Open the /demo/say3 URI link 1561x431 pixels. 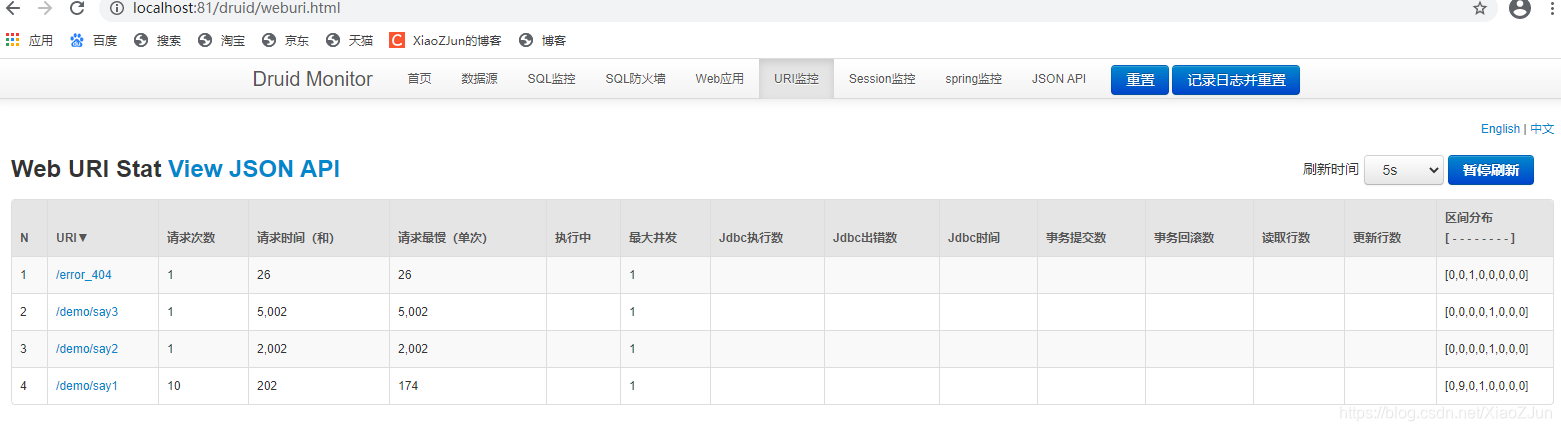click(x=87, y=312)
